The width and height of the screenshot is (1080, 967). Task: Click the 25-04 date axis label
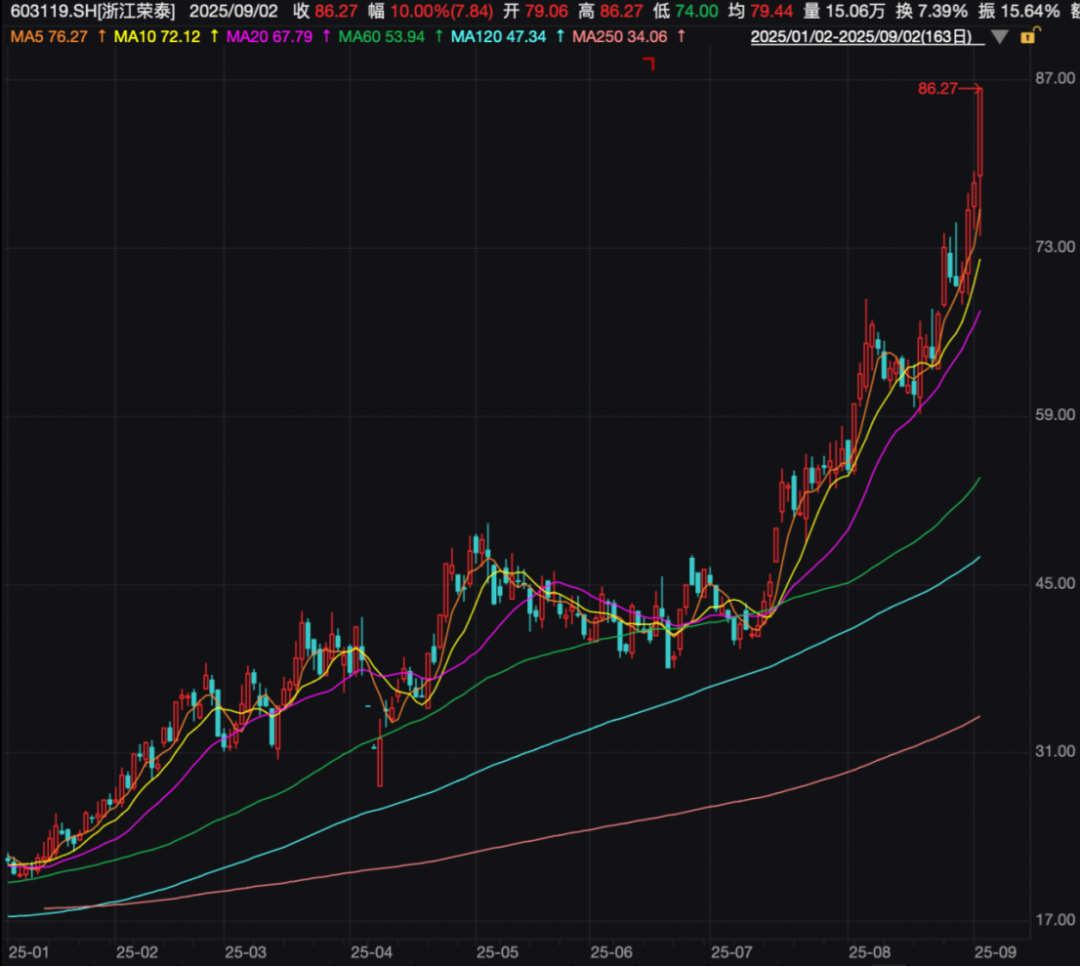371,953
